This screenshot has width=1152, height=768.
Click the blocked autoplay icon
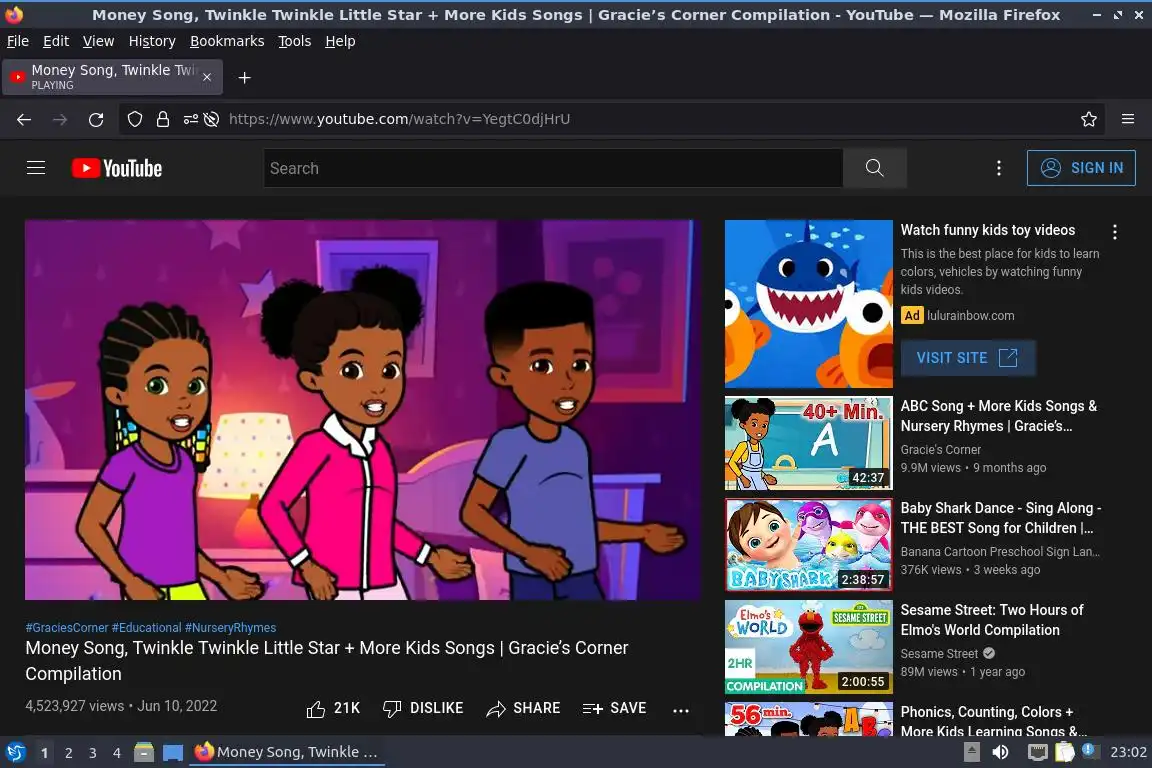pos(212,119)
